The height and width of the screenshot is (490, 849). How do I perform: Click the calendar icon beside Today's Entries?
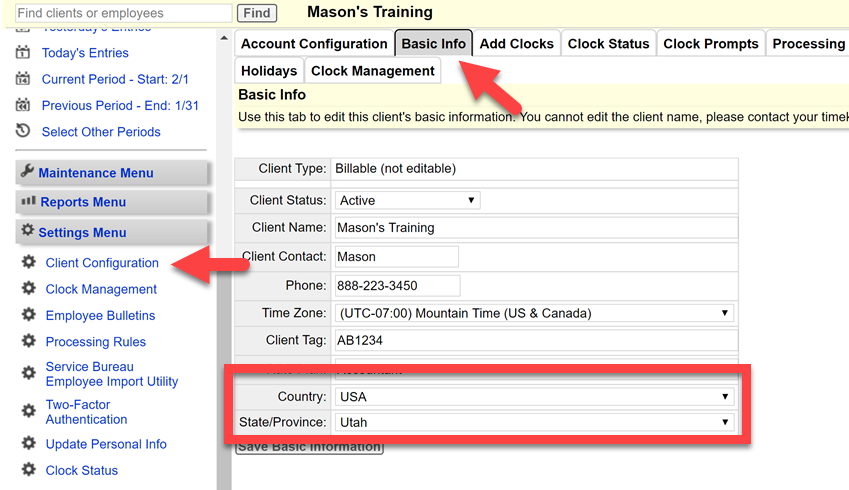click(x=22, y=53)
